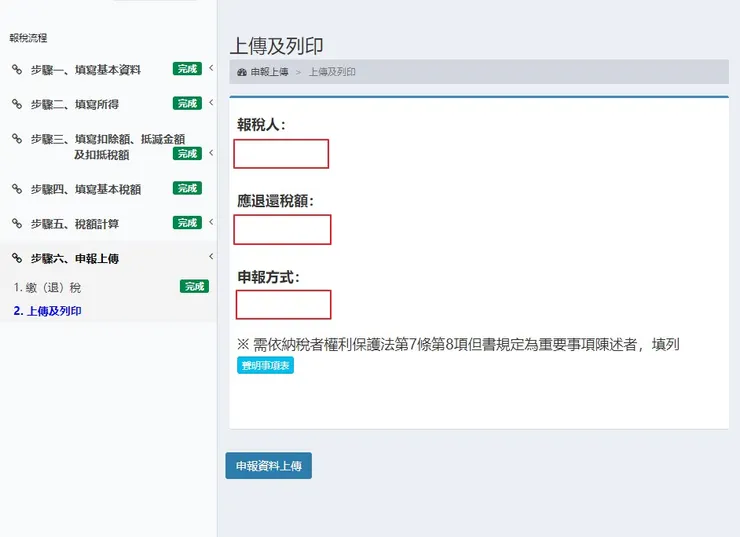The width and height of the screenshot is (740, 537).
Task: Click the 應退還稅額 field box
Action: (282, 230)
